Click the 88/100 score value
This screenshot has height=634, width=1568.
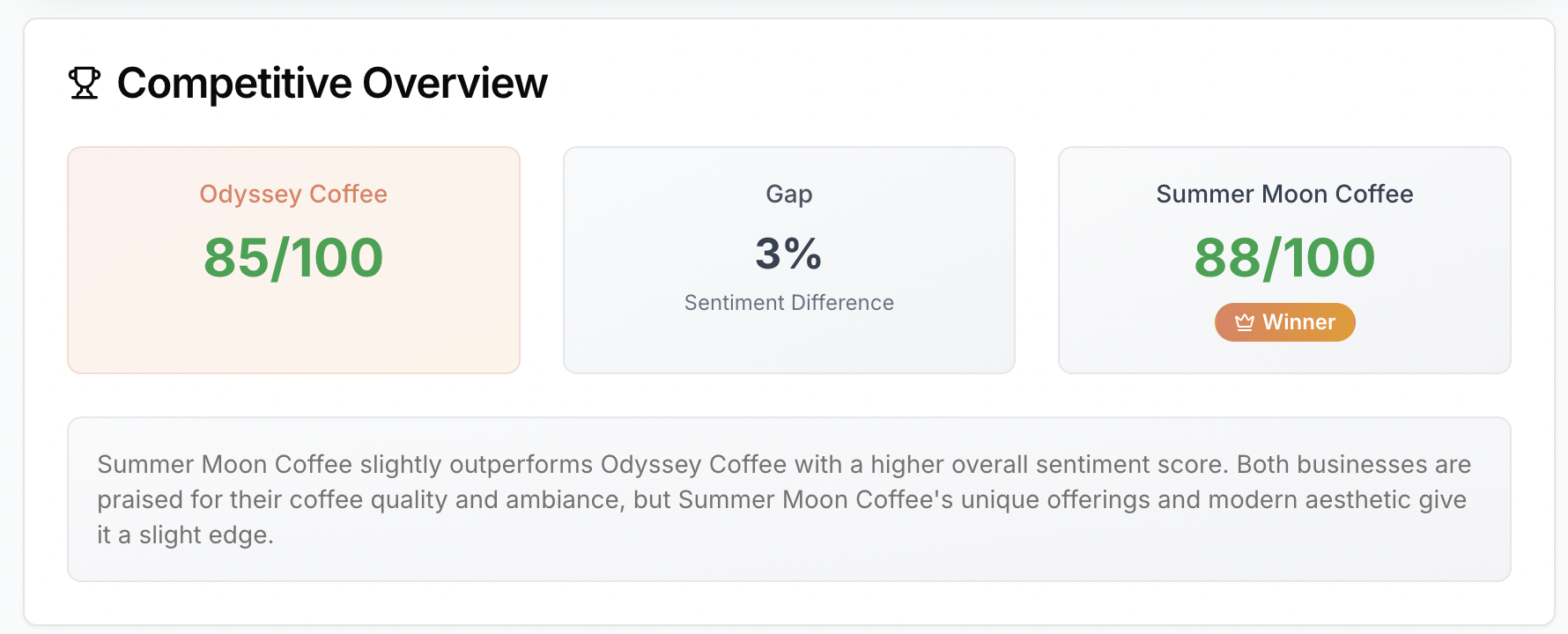point(1284,258)
